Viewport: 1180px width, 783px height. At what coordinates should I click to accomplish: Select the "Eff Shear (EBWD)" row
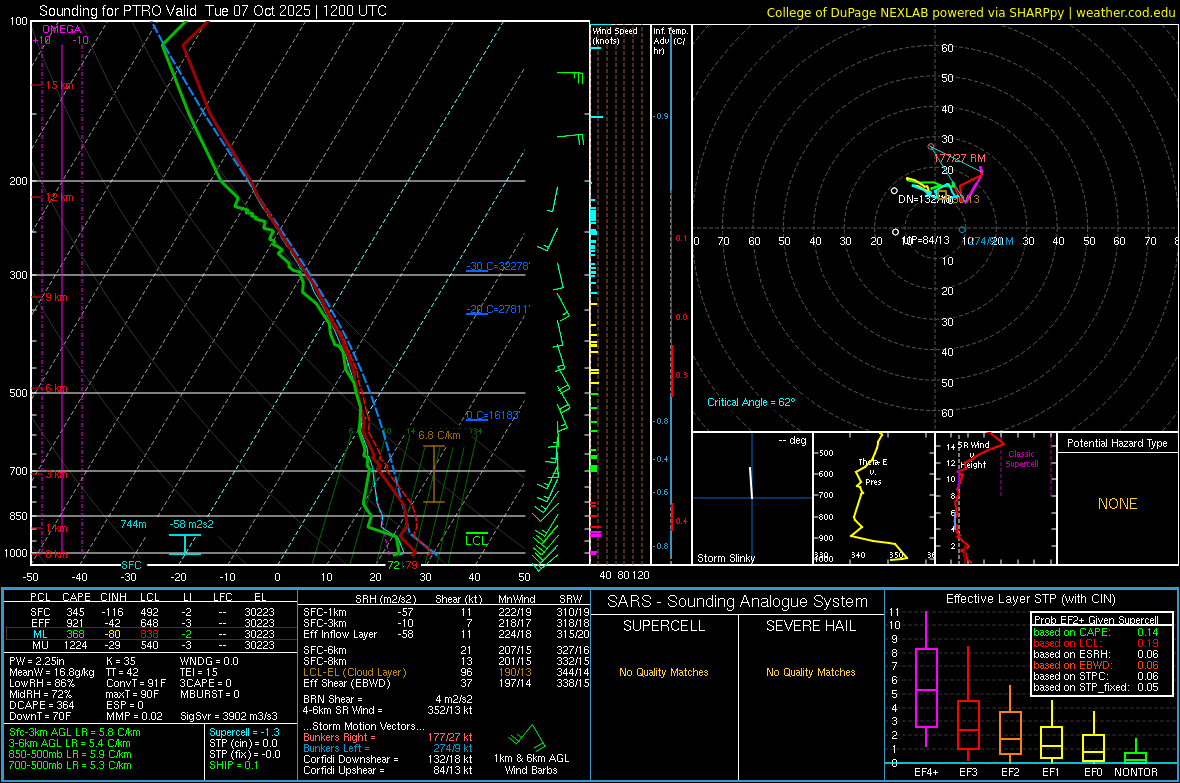[x=446, y=683]
